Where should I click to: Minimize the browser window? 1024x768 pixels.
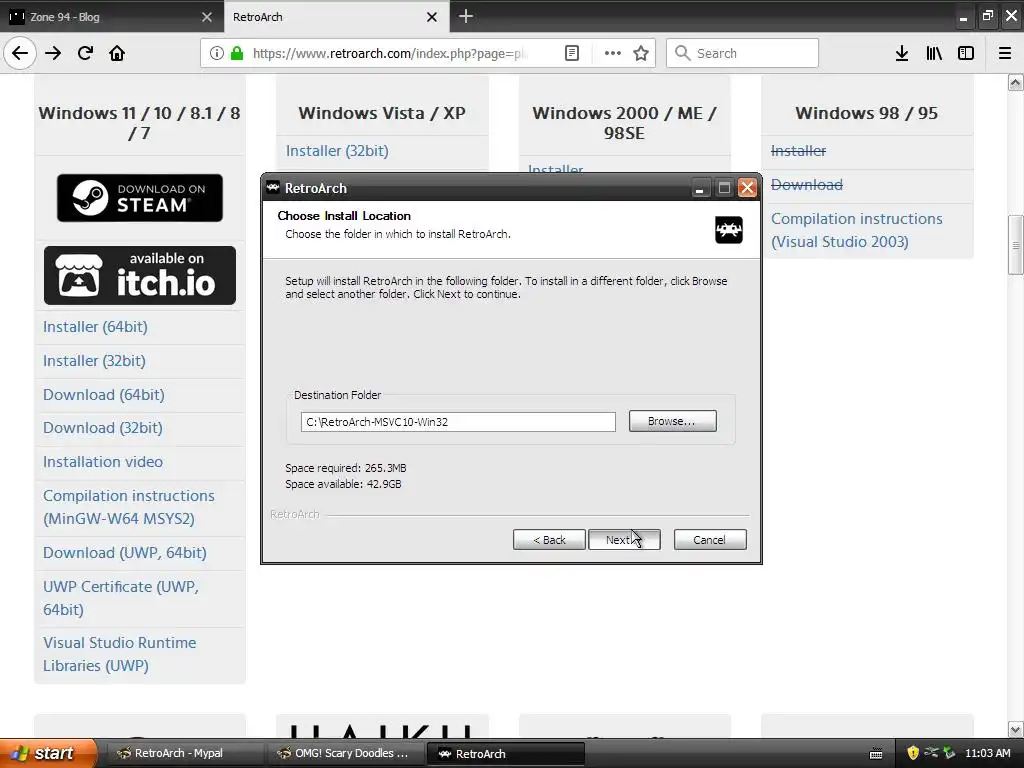click(963, 17)
